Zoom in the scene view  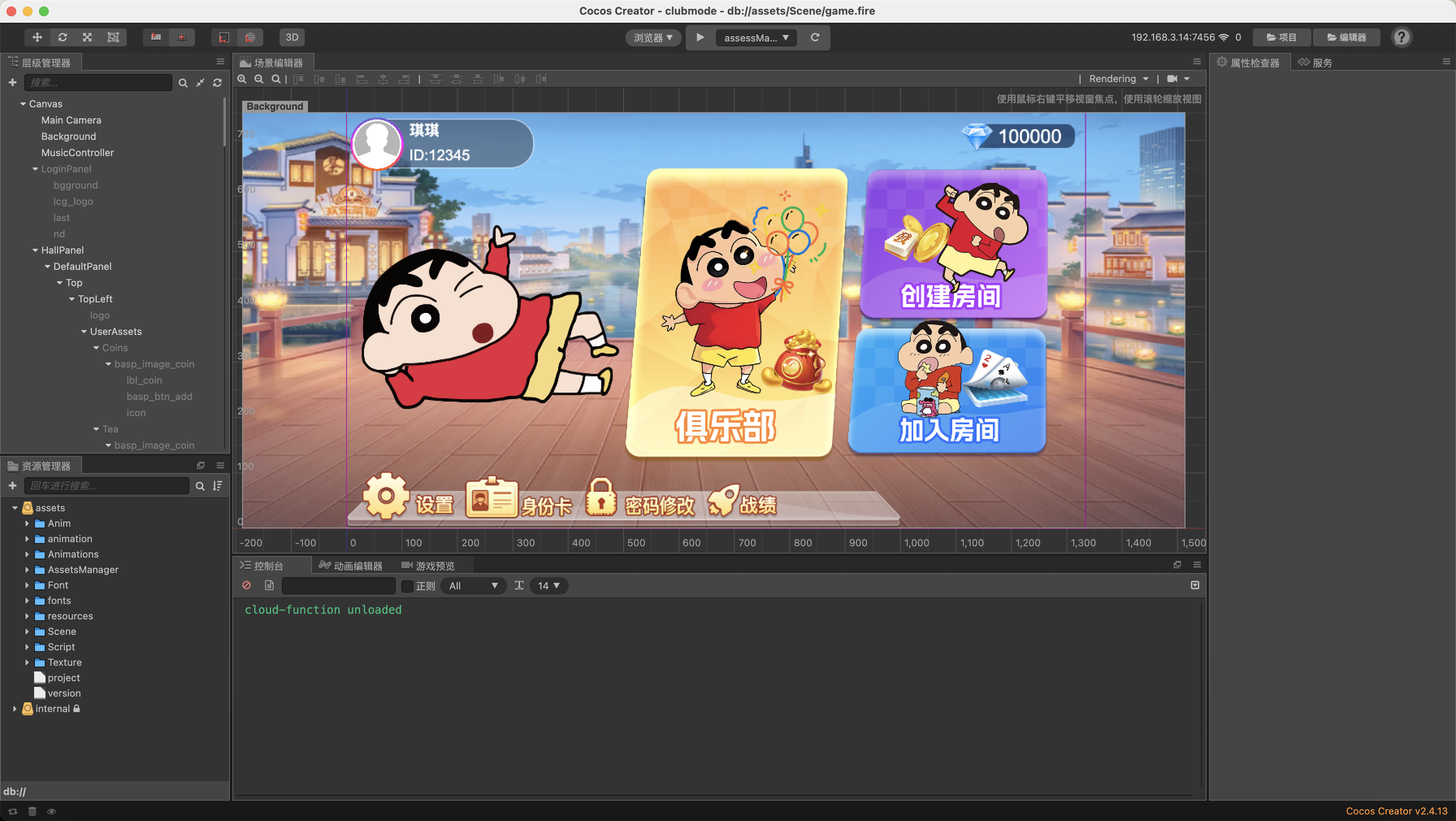tap(242, 79)
